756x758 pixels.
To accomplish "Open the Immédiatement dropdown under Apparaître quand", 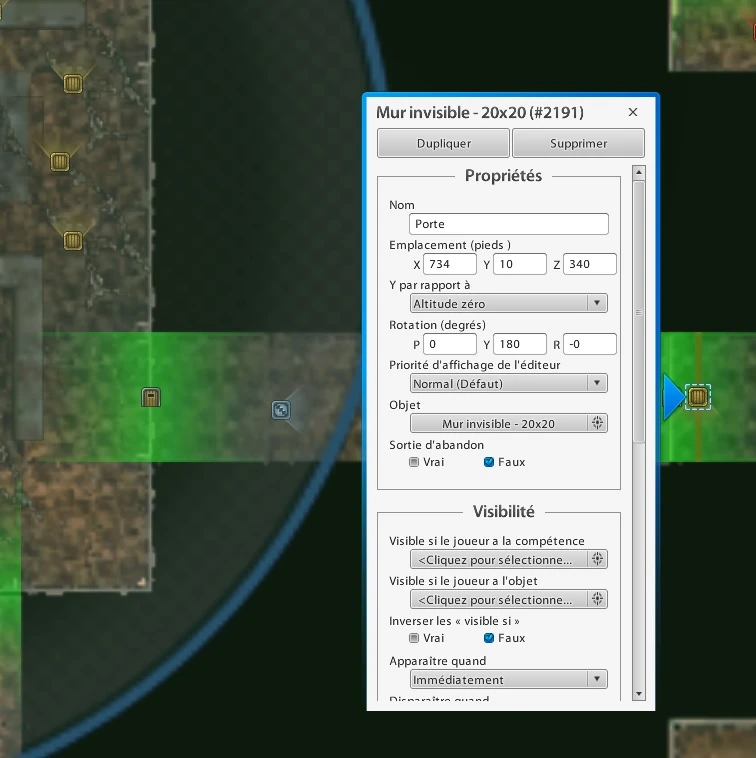I will 509,679.
